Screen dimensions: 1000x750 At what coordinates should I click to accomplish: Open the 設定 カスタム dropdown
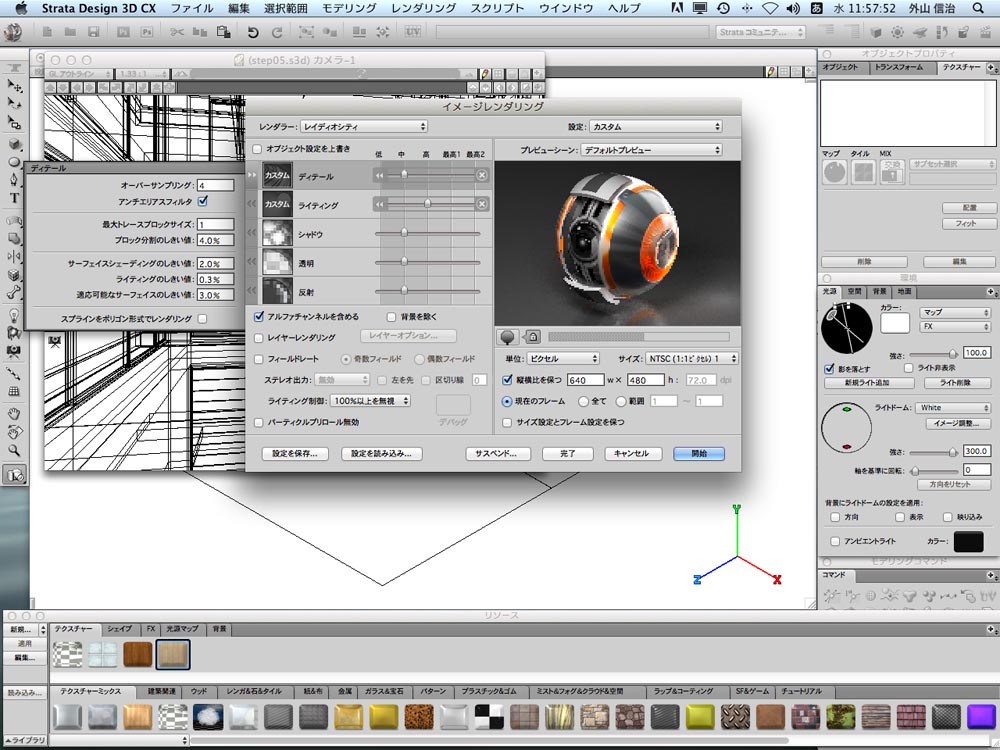(655, 126)
